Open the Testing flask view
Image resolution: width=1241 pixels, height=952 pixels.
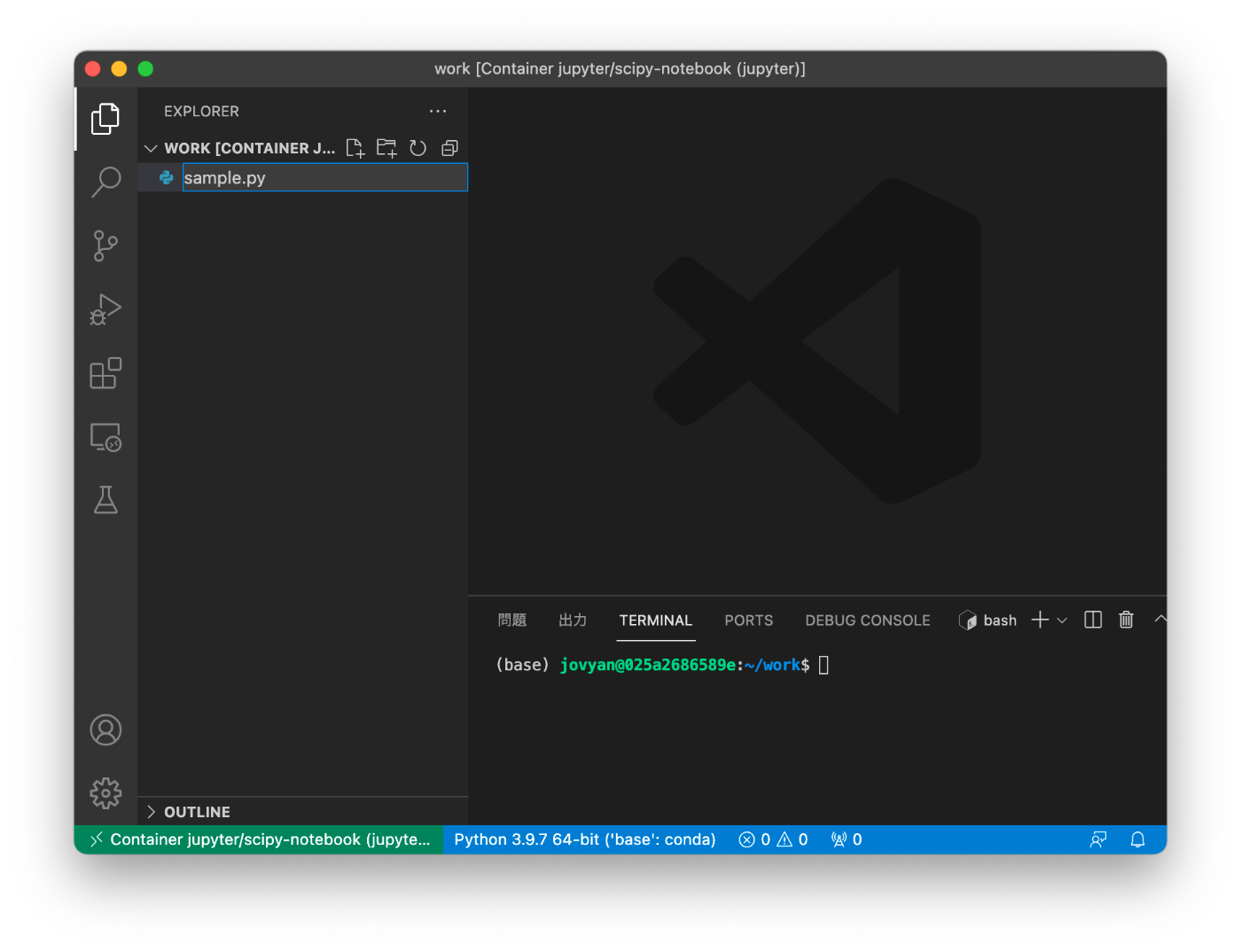pyautogui.click(x=105, y=500)
